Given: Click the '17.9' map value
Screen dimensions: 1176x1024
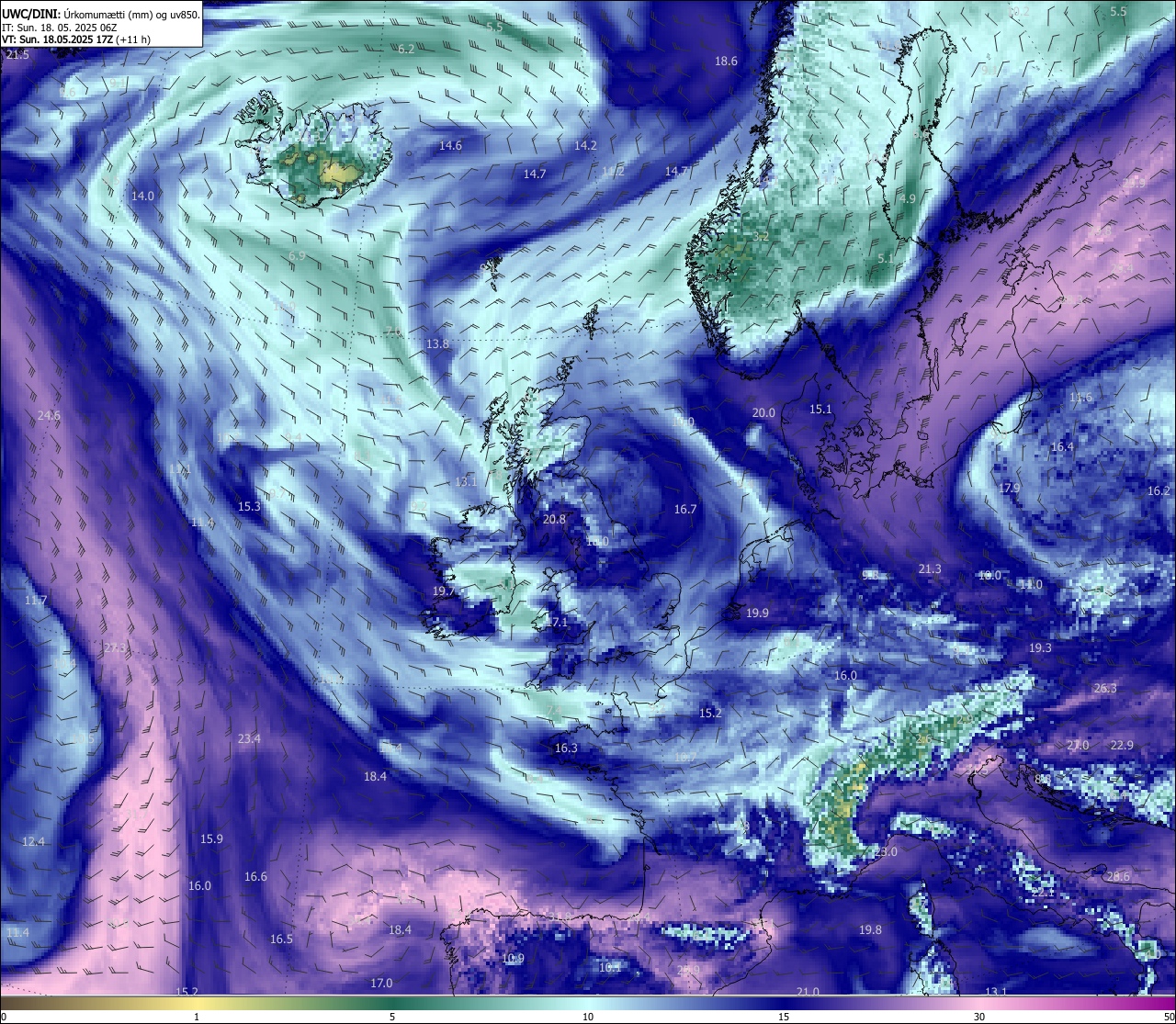Looking at the screenshot, I should point(1010,488).
